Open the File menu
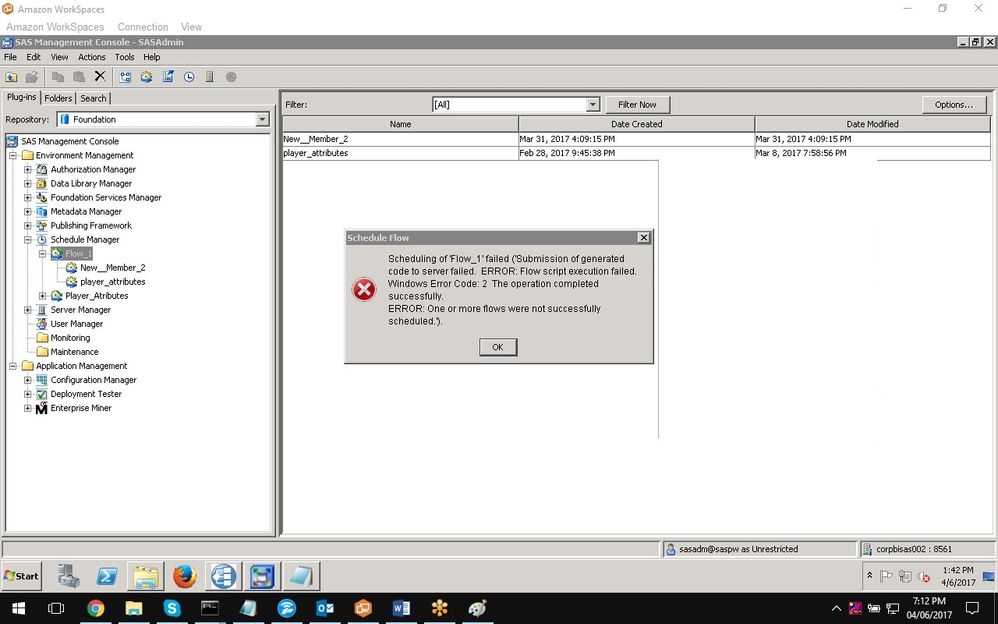This screenshot has width=998, height=624. pos(10,57)
